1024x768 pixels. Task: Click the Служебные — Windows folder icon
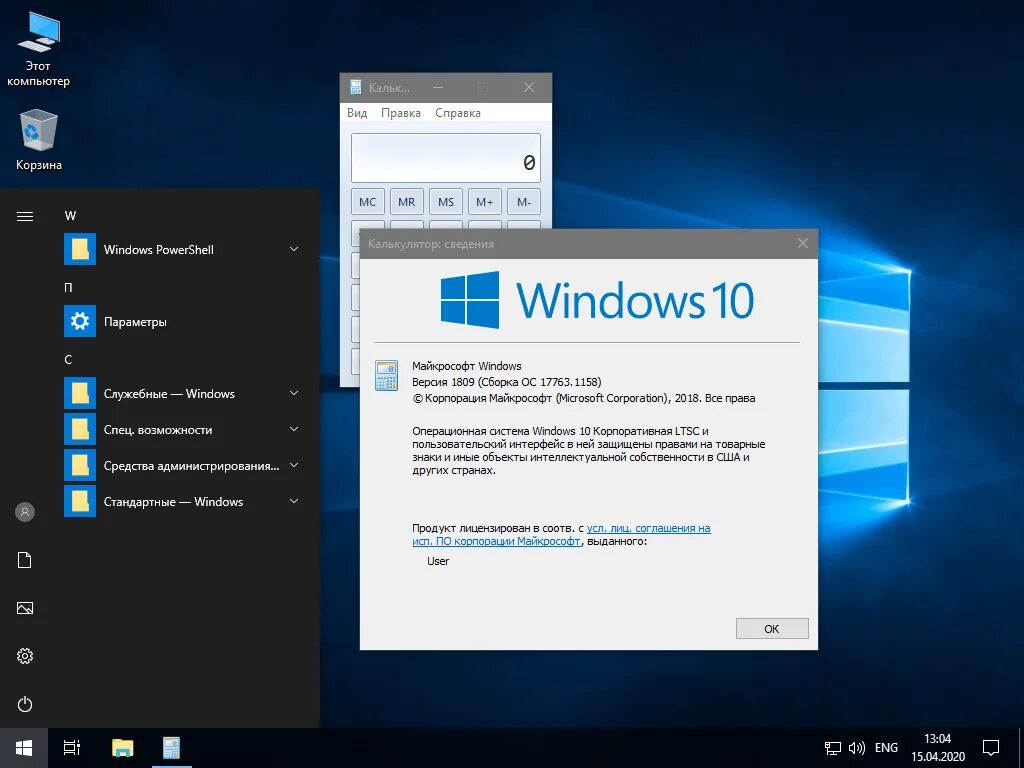[80, 393]
